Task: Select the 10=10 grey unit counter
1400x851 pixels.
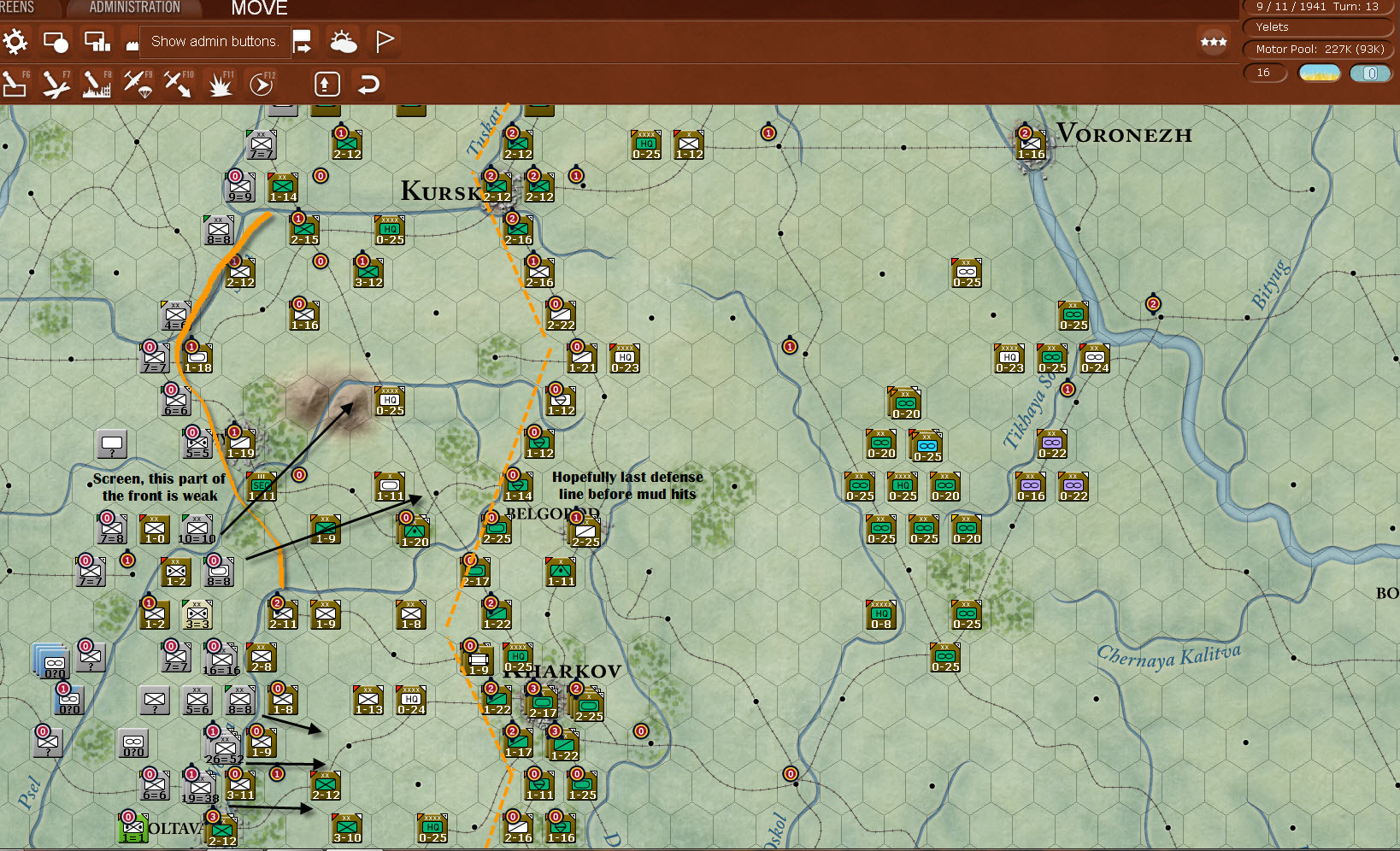Action: pos(197,530)
